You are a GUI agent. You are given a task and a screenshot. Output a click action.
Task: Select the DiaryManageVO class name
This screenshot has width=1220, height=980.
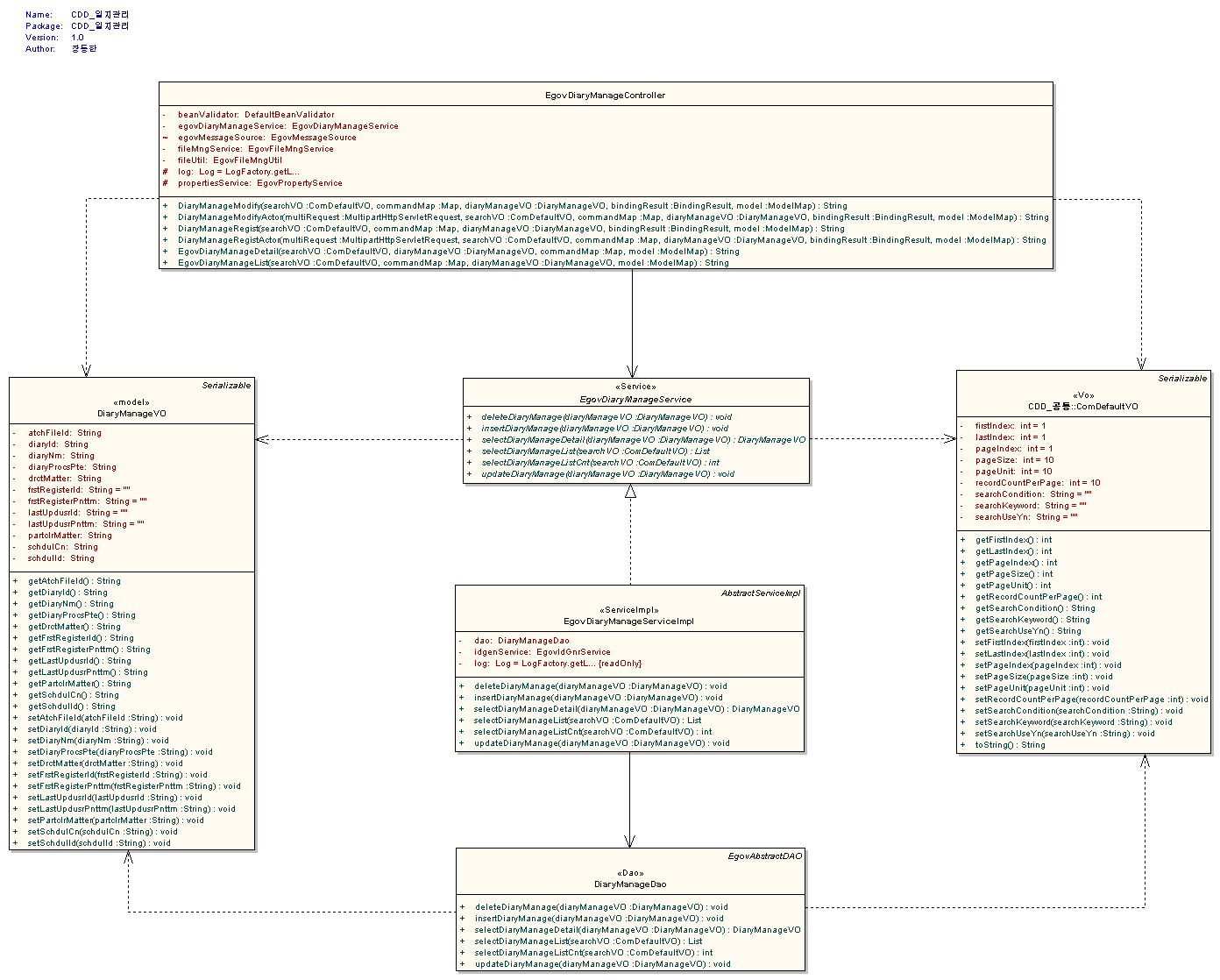coord(131,414)
